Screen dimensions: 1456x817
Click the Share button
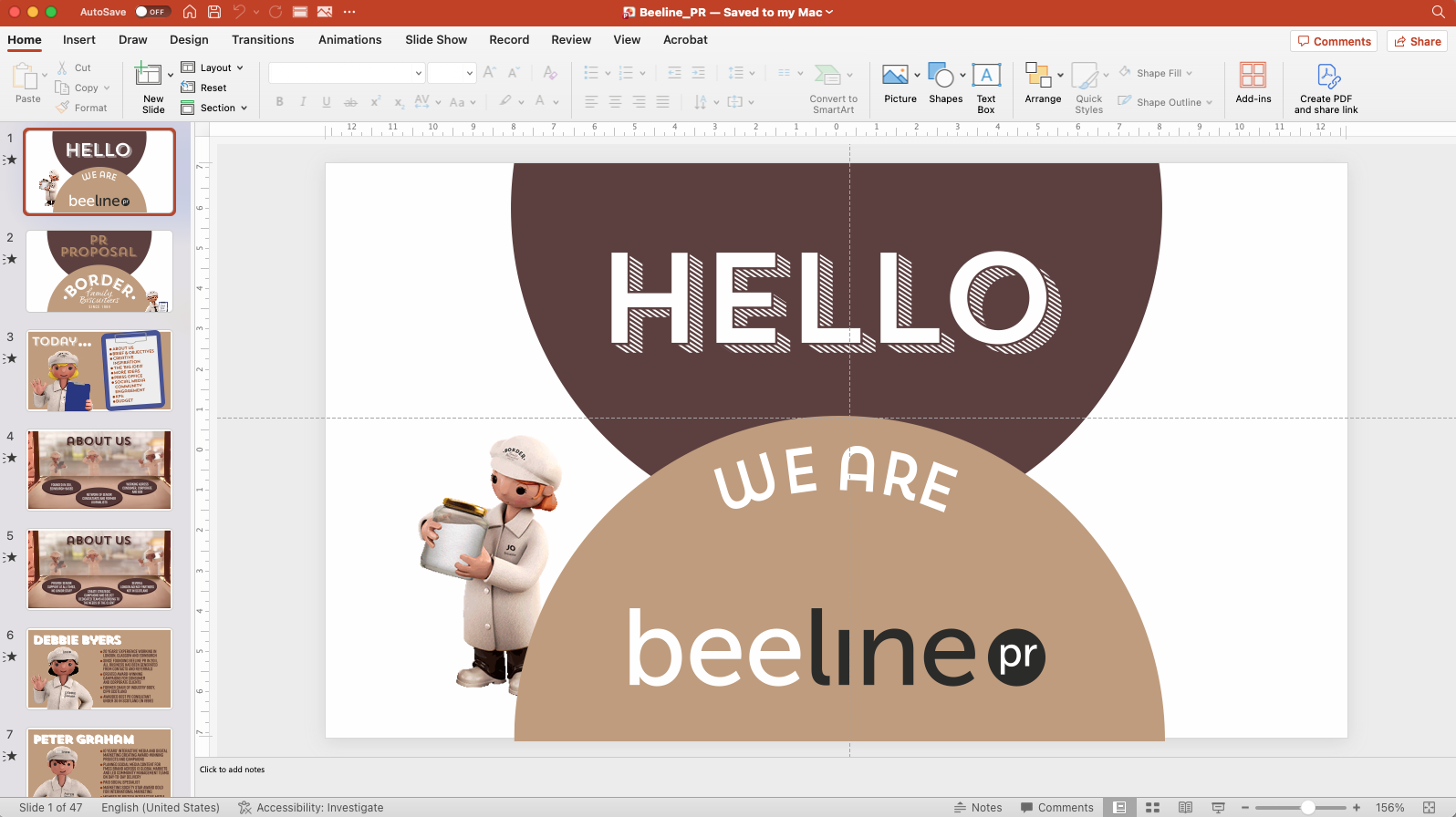coord(1418,41)
